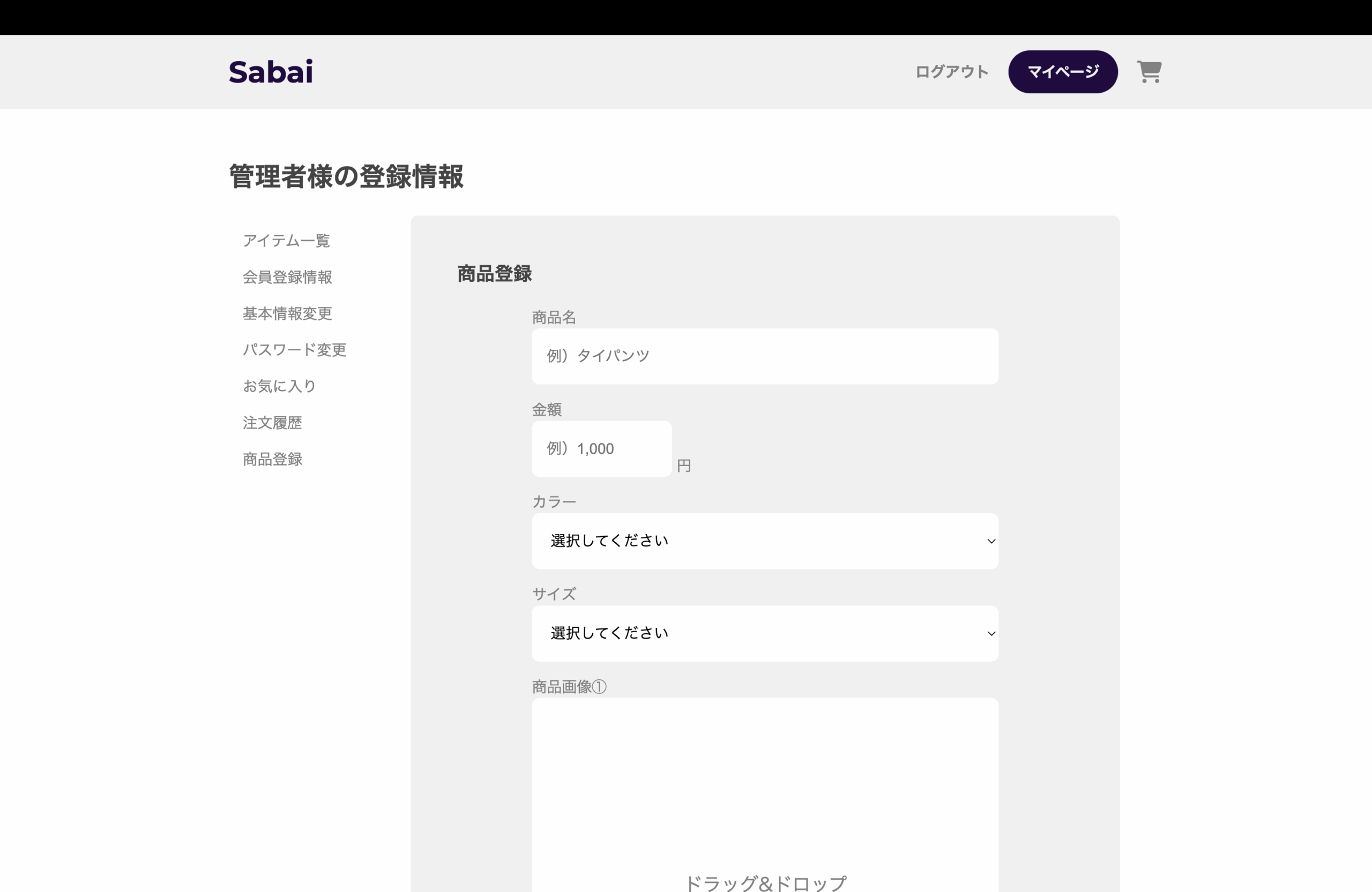The width and height of the screenshot is (1372, 892).
Task: Go to 会員登録情報 in the sidebar
Action: 287,277
